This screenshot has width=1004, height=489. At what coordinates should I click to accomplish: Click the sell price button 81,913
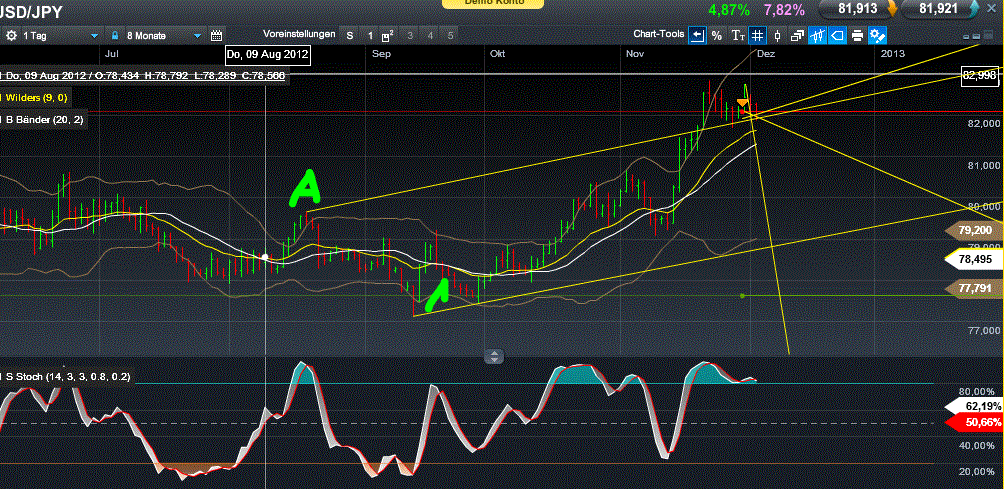(x=856, y=9)
